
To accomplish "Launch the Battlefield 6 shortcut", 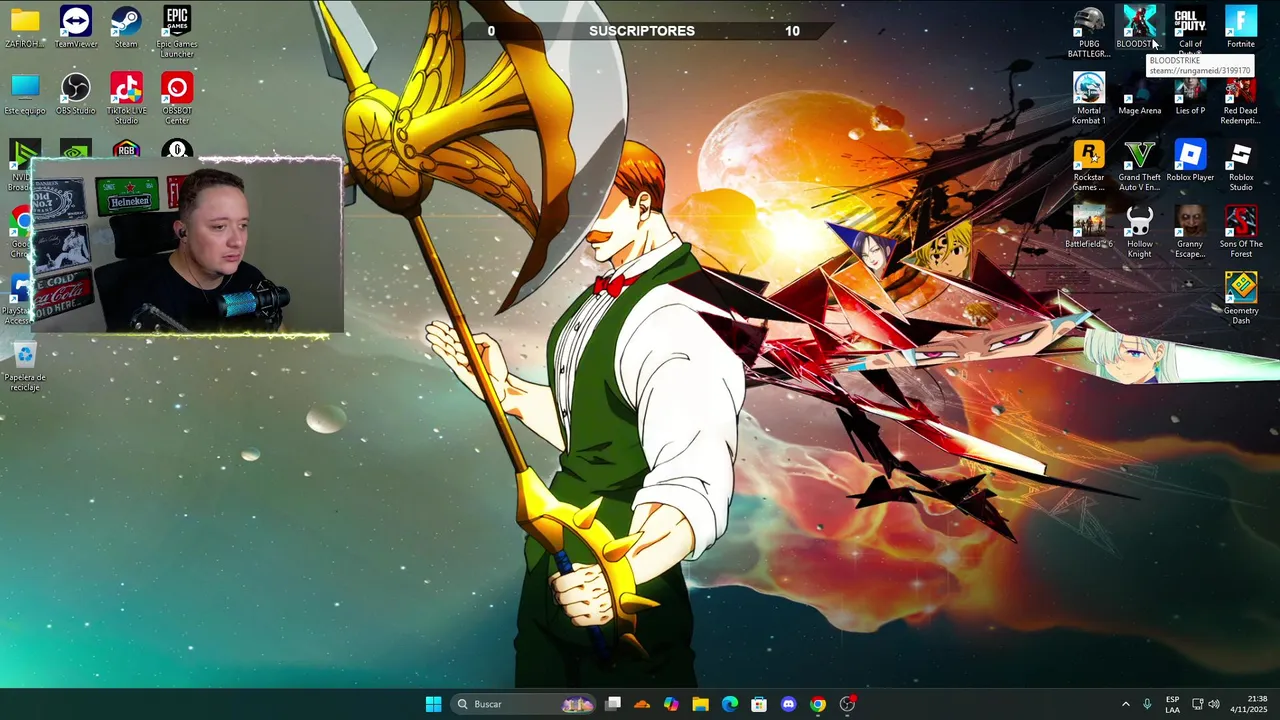I will (x=1089, y=227).
